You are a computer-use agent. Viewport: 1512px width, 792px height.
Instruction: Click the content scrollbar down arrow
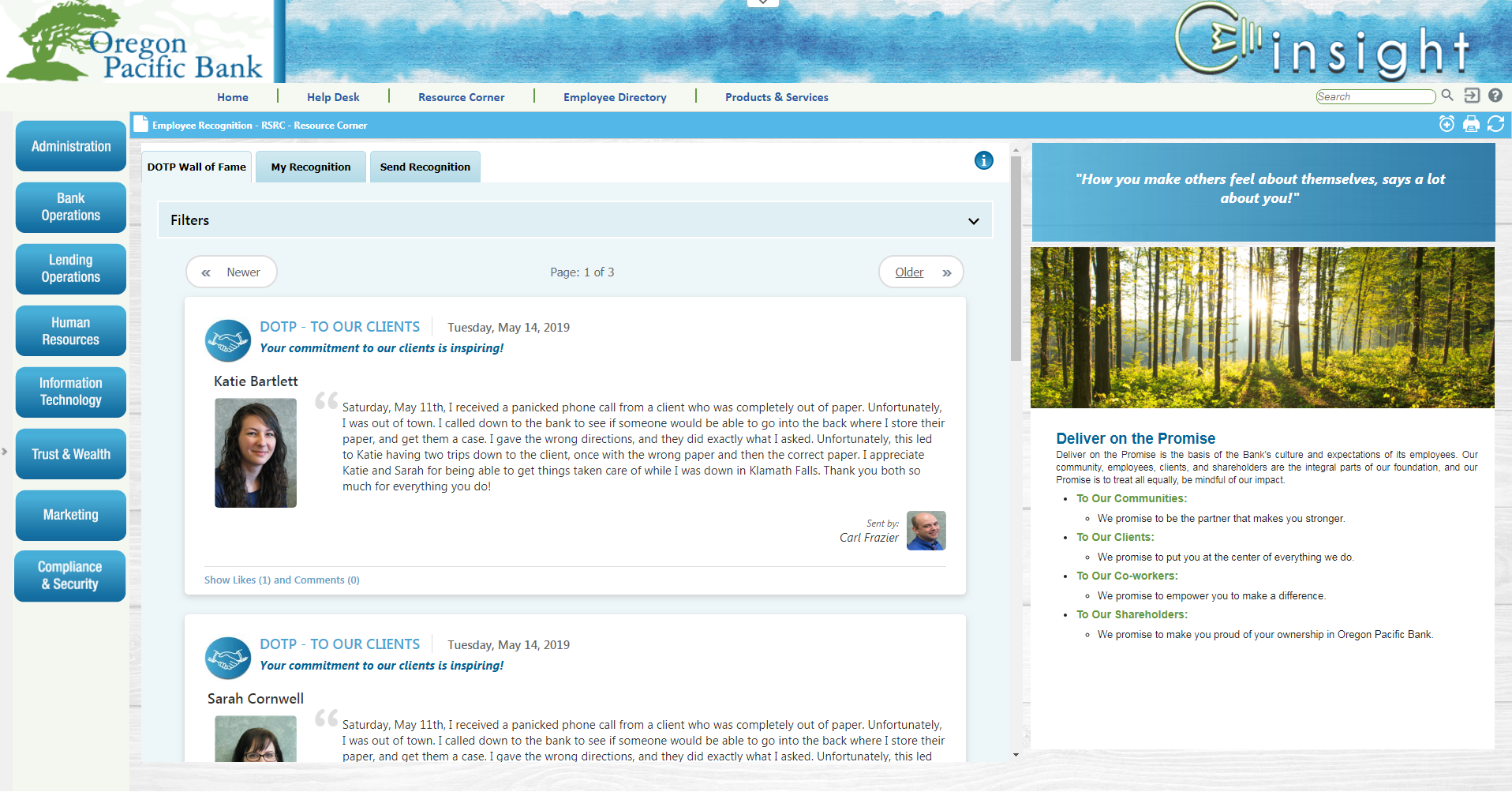[x=1016, y=755]
